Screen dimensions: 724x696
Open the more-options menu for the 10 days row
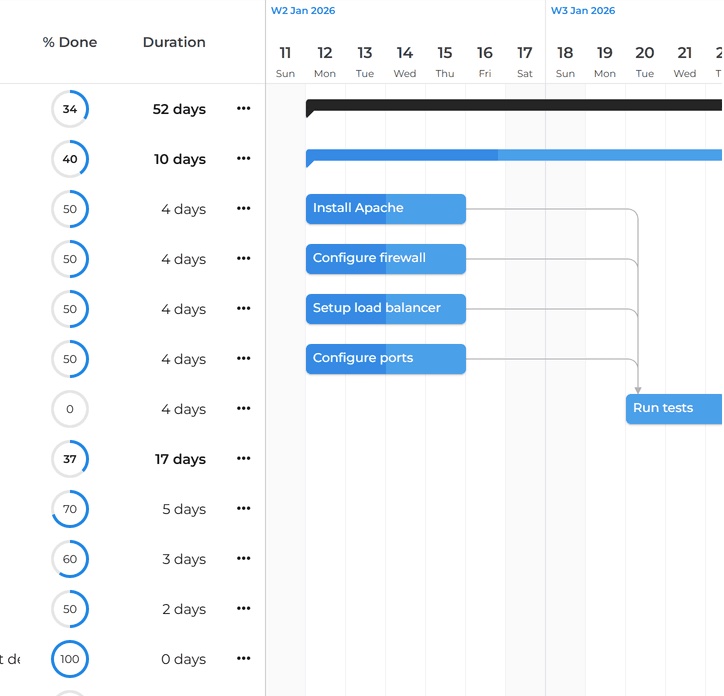coord(243,158)
